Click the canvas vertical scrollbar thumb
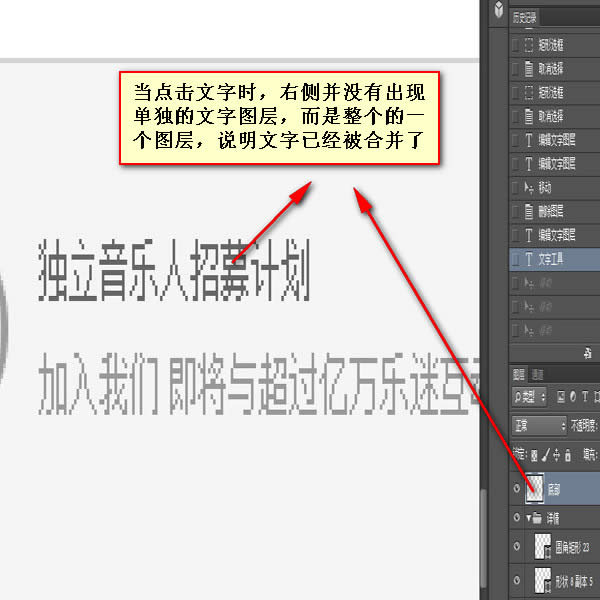 484,538
